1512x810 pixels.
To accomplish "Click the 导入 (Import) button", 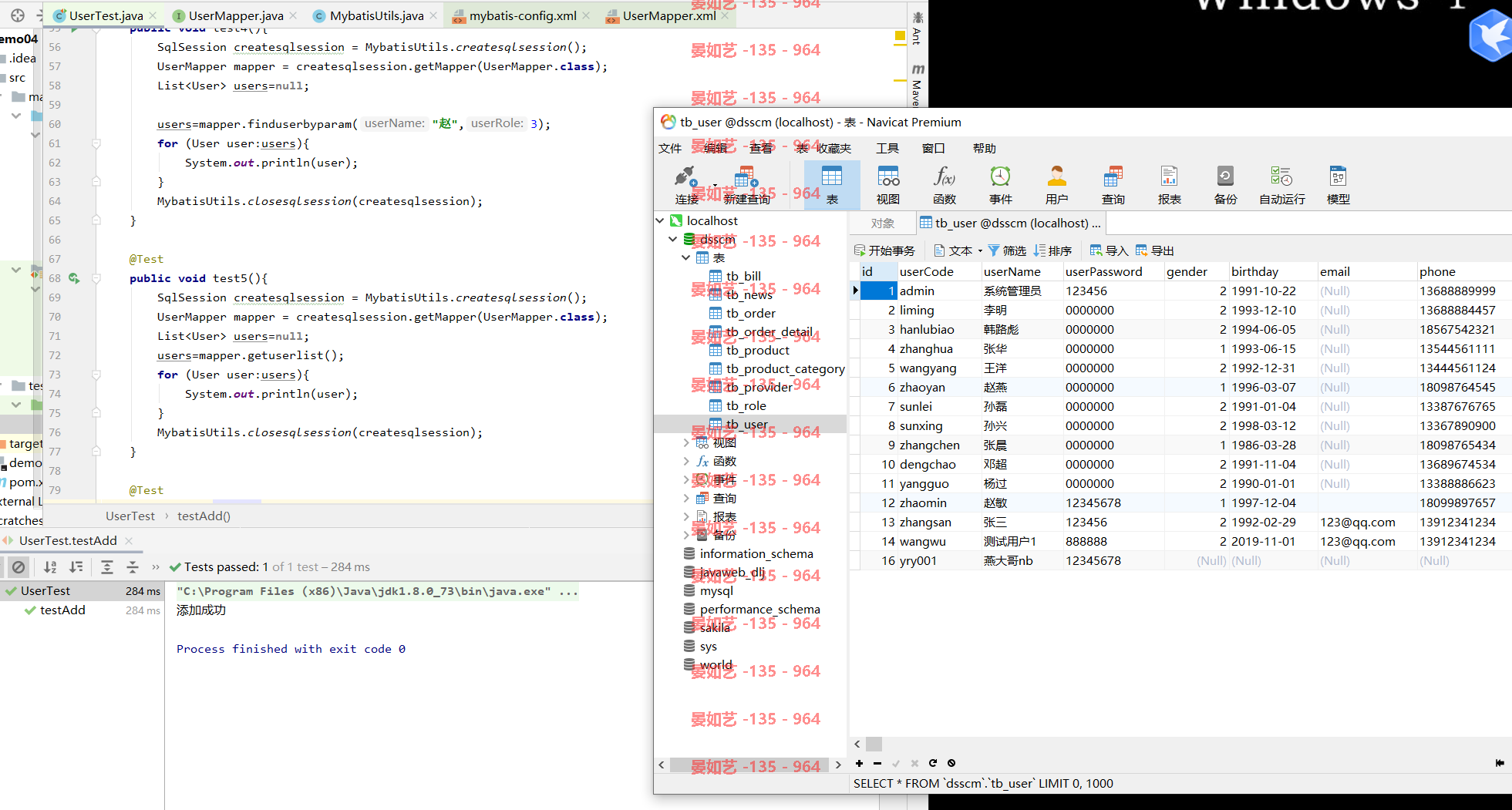I will (x=1109, y=250).
